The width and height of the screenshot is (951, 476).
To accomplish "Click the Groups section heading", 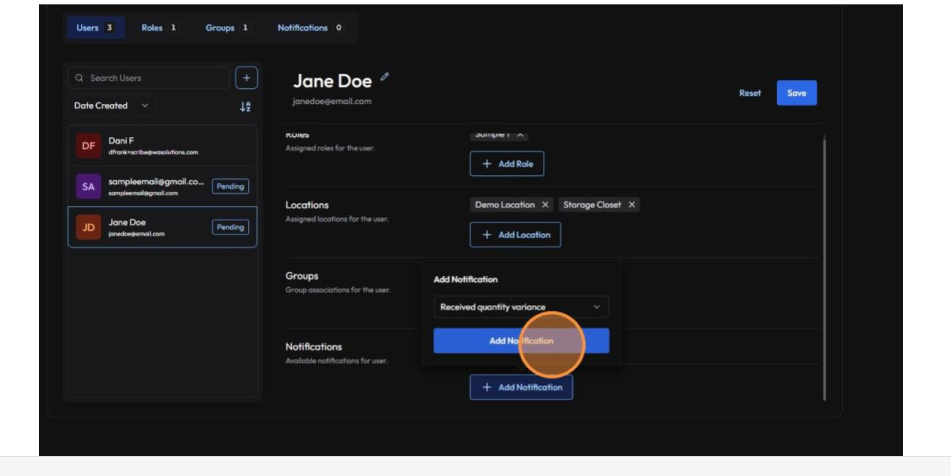I will [301, 276].
